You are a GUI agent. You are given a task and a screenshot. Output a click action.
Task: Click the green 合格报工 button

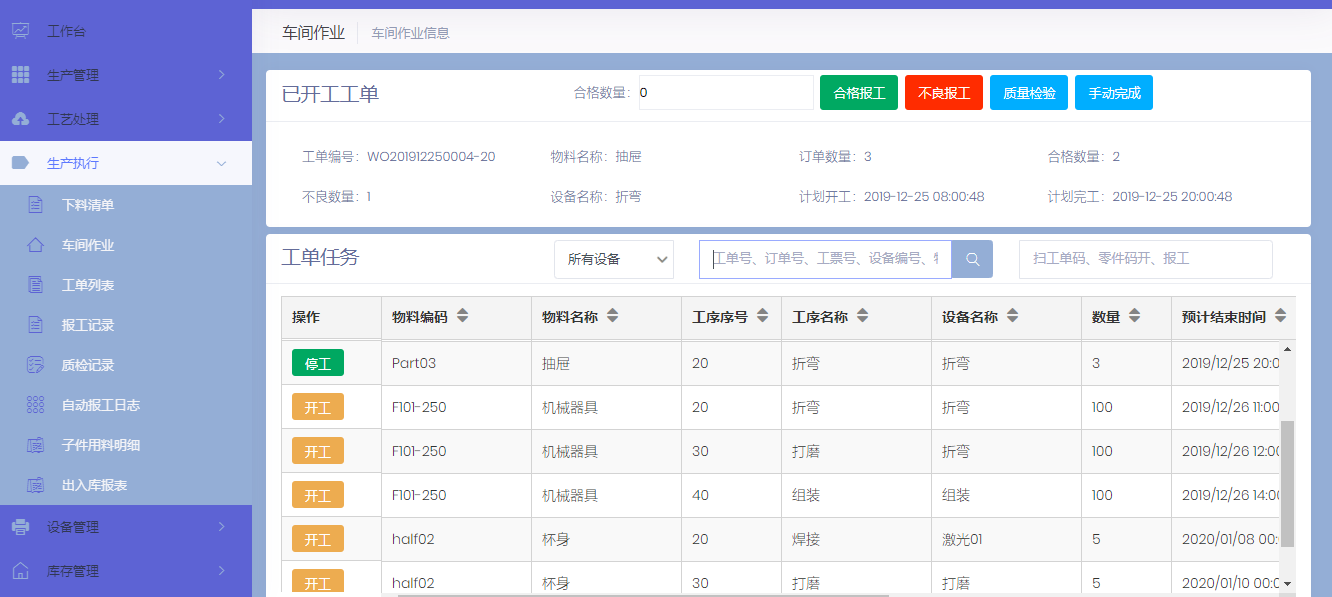click(858, 90)
